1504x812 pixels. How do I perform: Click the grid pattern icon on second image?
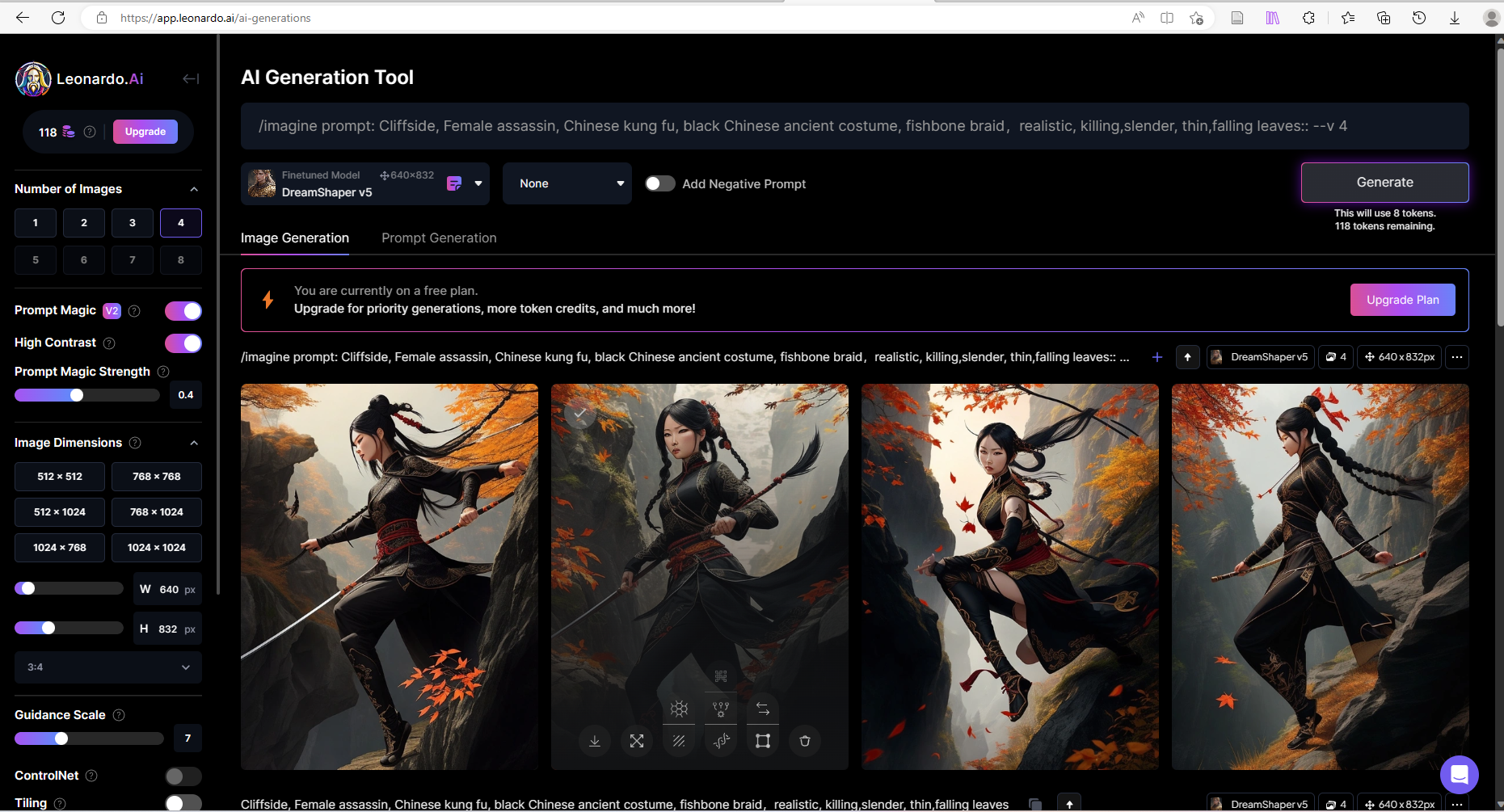click(721, 676)
